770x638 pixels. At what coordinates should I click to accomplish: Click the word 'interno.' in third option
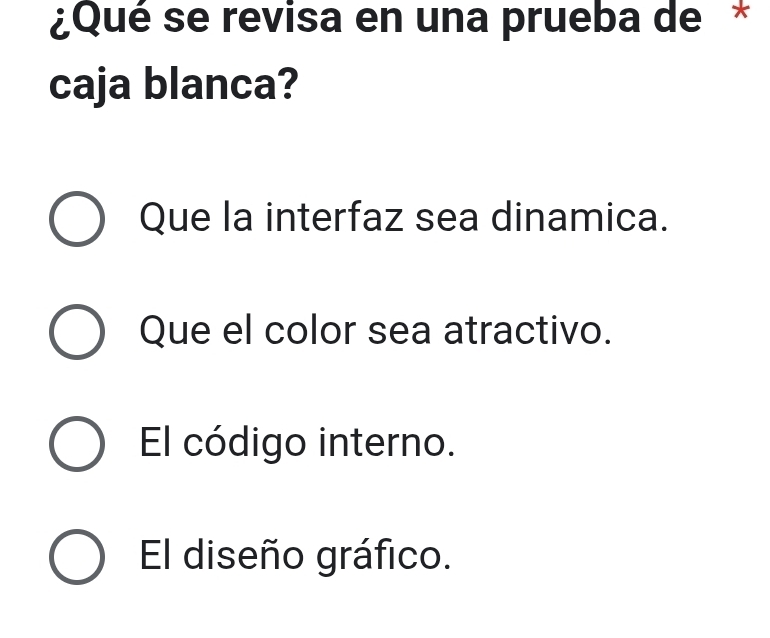[387, 444]
